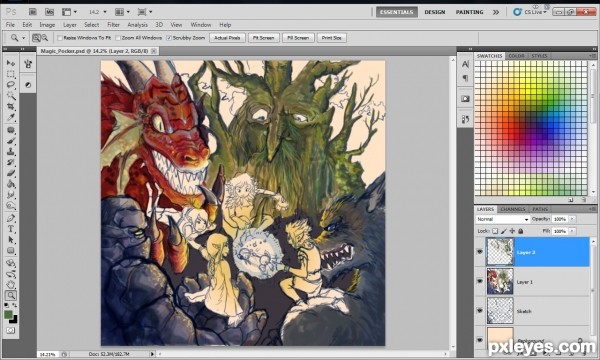Toggle Quick Mask mode
The width and height of the screenshot is (600, 360).
pos(10,330)
